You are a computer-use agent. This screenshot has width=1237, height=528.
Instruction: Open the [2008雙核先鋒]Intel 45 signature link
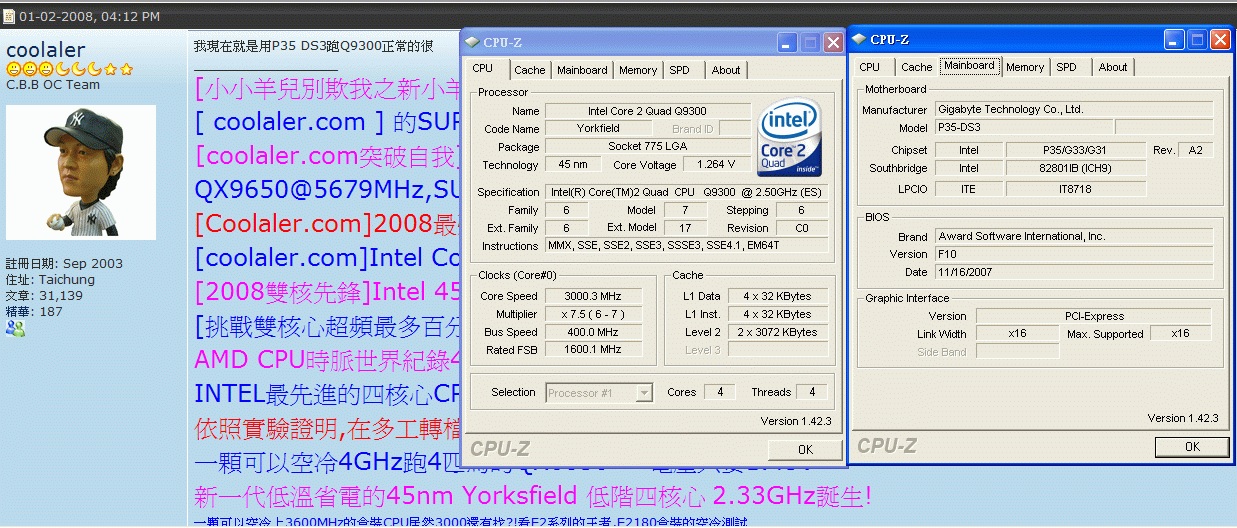coord(326,292)
